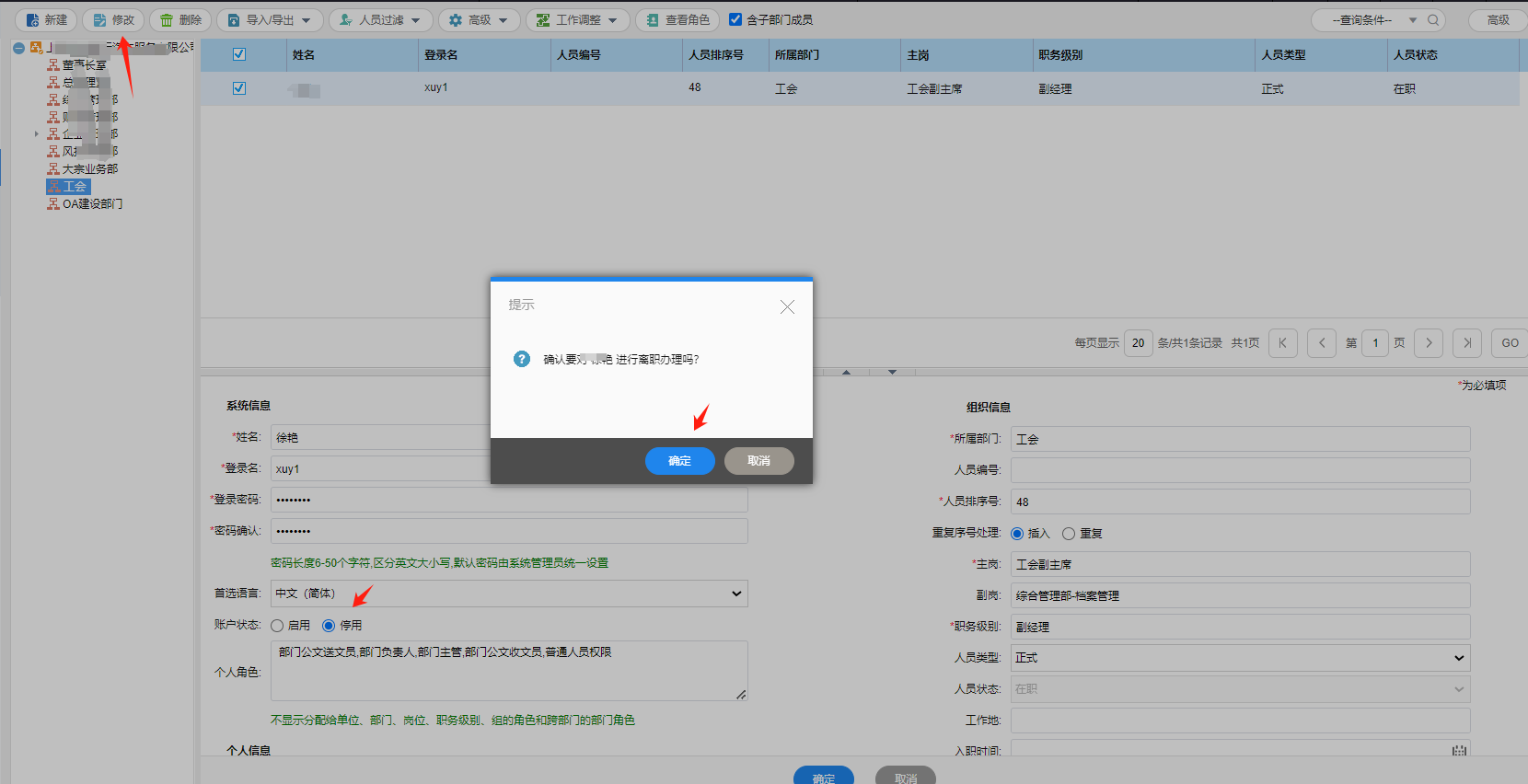This screenshot has width=1528, height=784.
Task: Select 大宗业务部 in the department tree
Action: pos(90,169)
